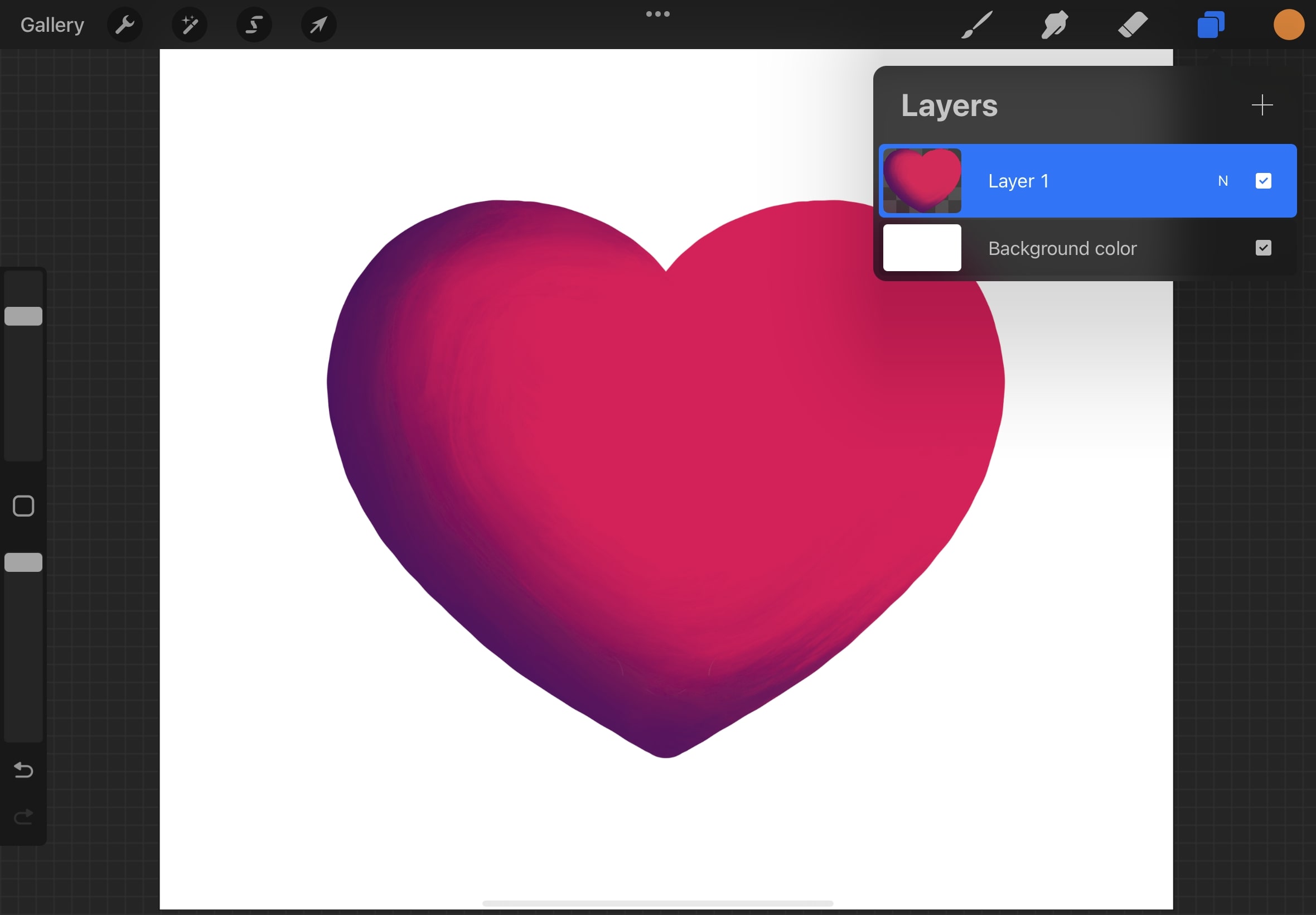Select the Background color row

pyautogui.click(x=1088, y=248)
